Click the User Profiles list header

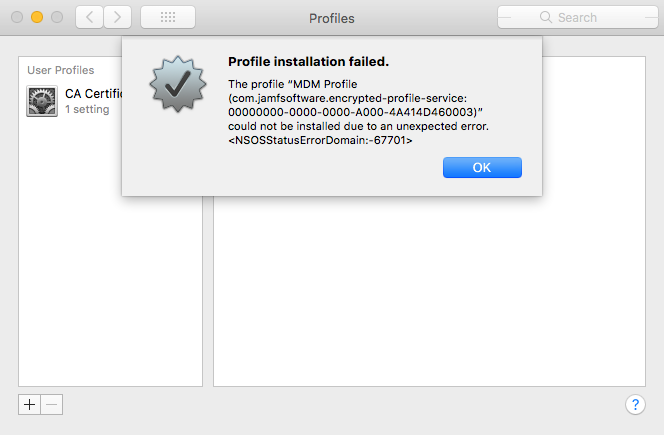[x=61, y=70]
